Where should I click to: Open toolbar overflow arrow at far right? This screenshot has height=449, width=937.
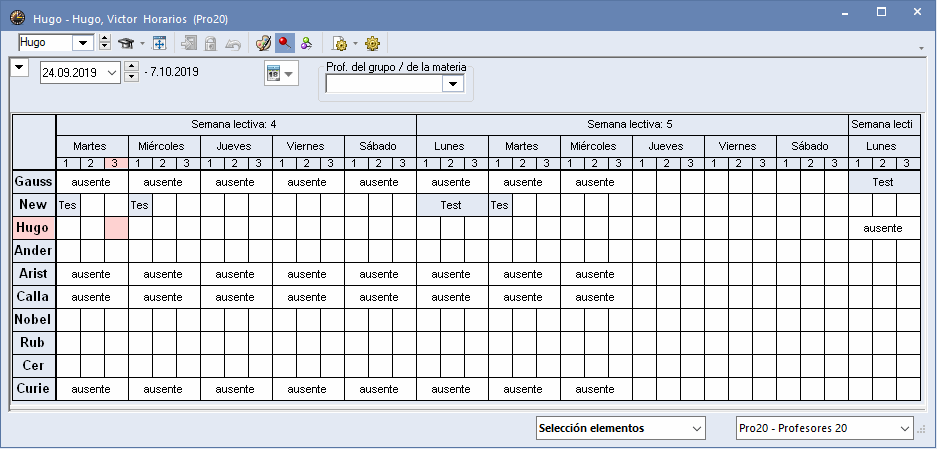pos(922,48)
